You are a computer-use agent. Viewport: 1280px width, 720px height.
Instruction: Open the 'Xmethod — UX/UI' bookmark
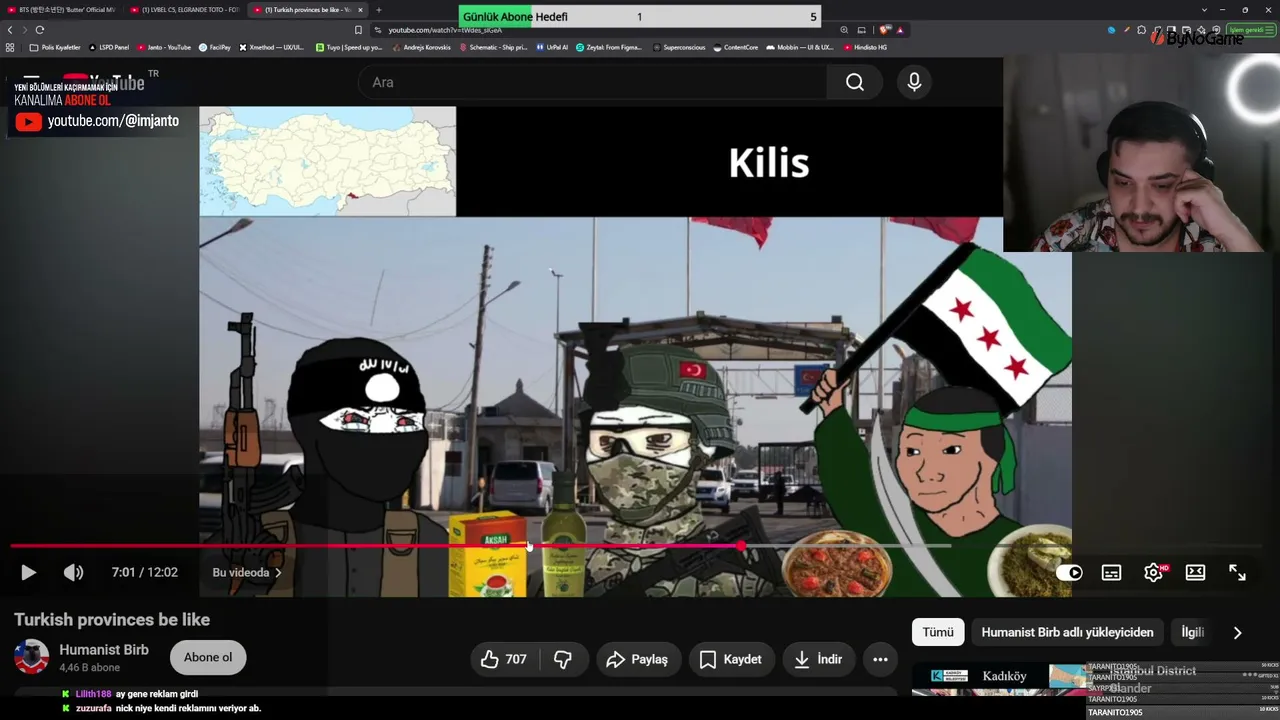coord(272,47)
